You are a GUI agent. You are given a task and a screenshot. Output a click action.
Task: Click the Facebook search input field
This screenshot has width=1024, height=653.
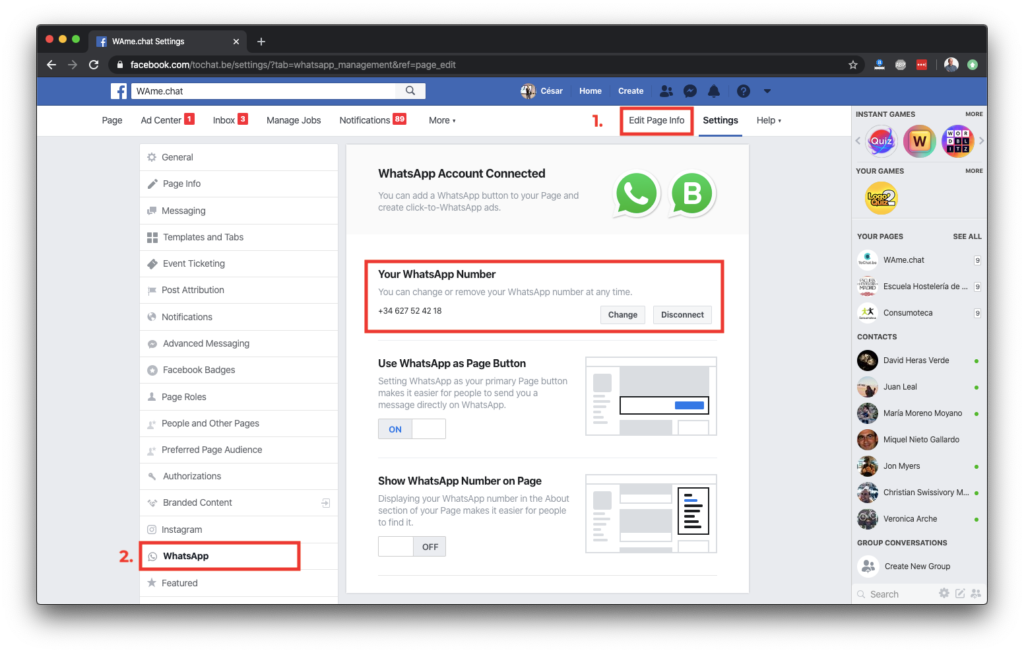[265, 91]
